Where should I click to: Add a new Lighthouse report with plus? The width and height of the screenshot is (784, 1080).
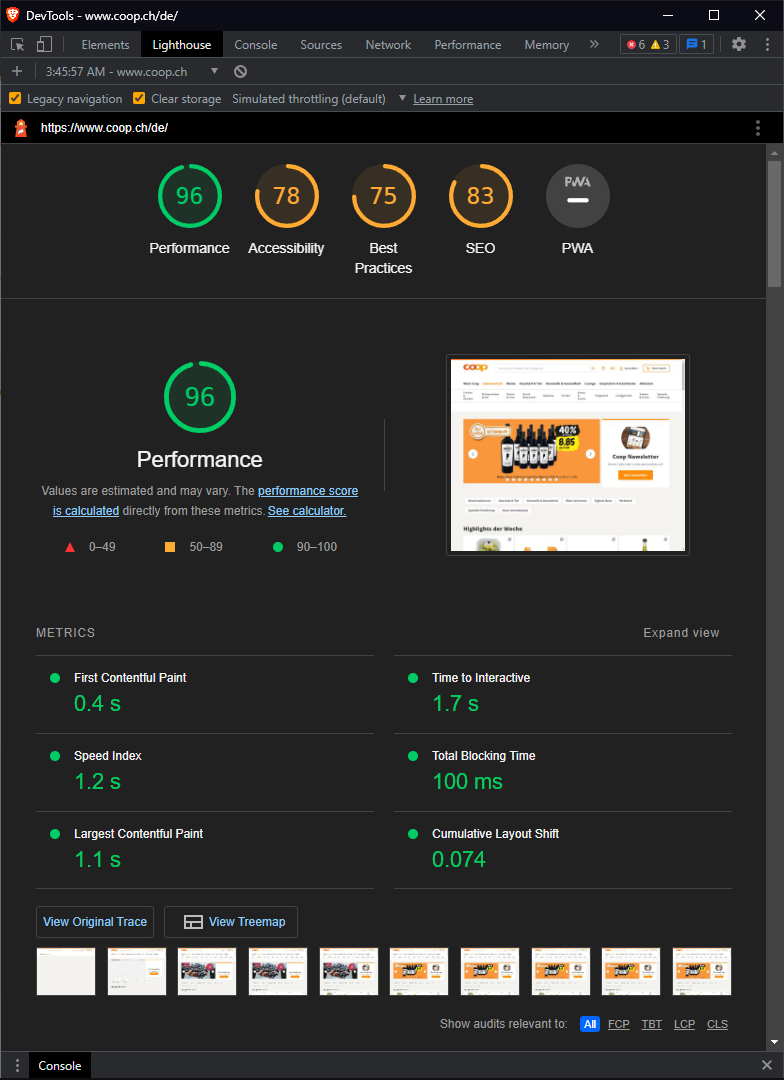tap(17, 72)
